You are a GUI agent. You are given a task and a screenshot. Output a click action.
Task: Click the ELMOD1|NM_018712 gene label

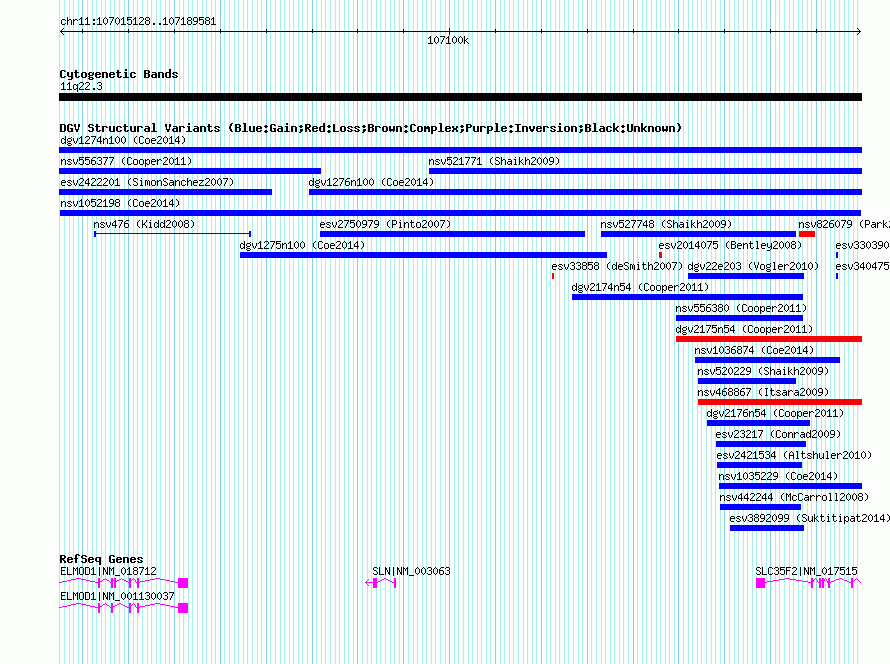pyautogui.click(x=108, y=571)
